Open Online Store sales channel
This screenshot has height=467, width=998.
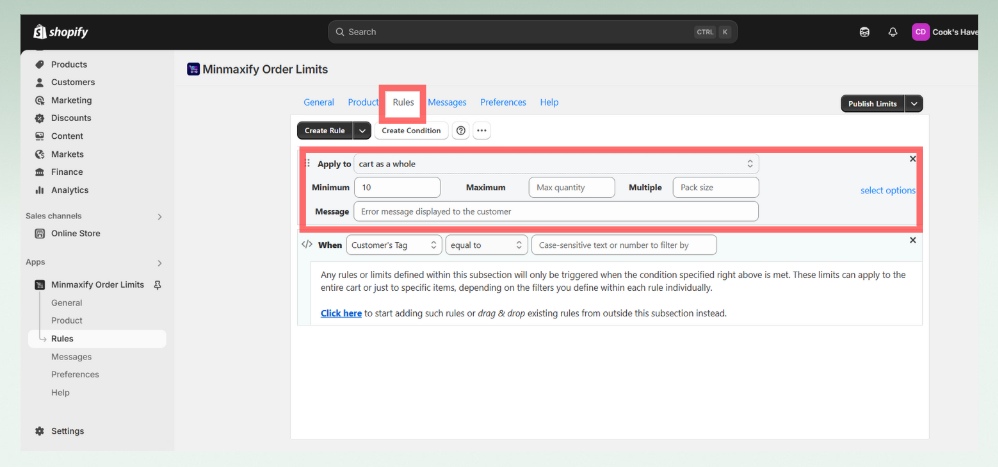tap(76, 234)
